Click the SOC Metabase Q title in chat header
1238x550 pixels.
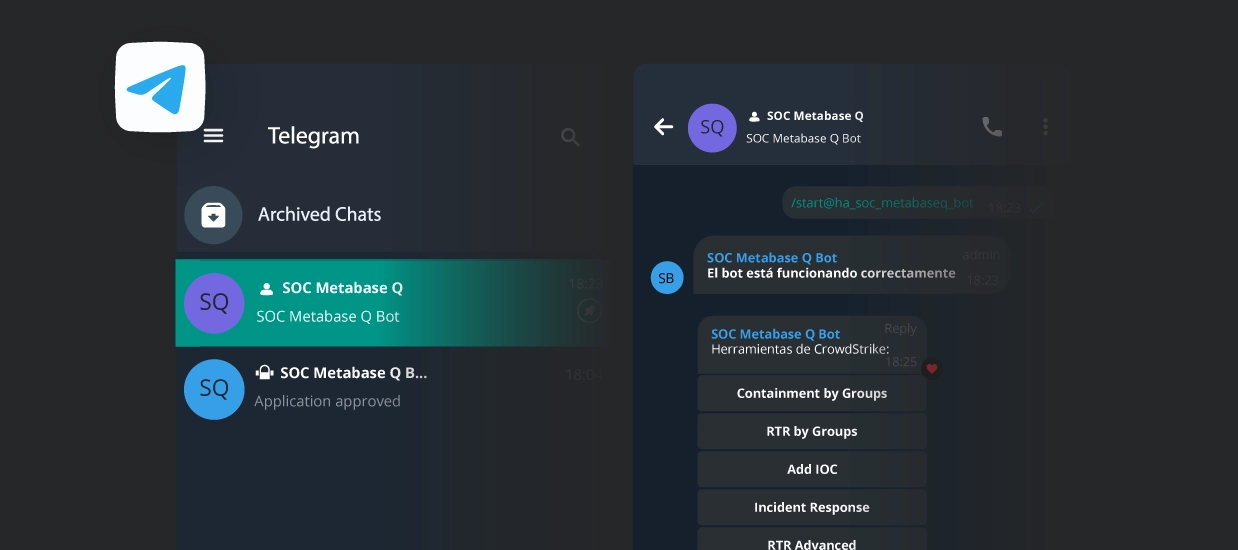pos(815,116)
